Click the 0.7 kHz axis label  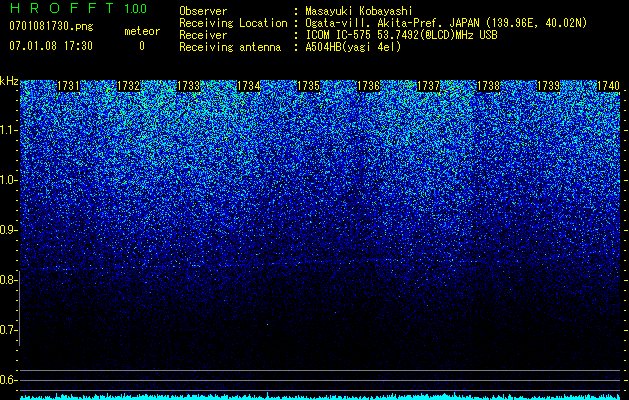7,330
